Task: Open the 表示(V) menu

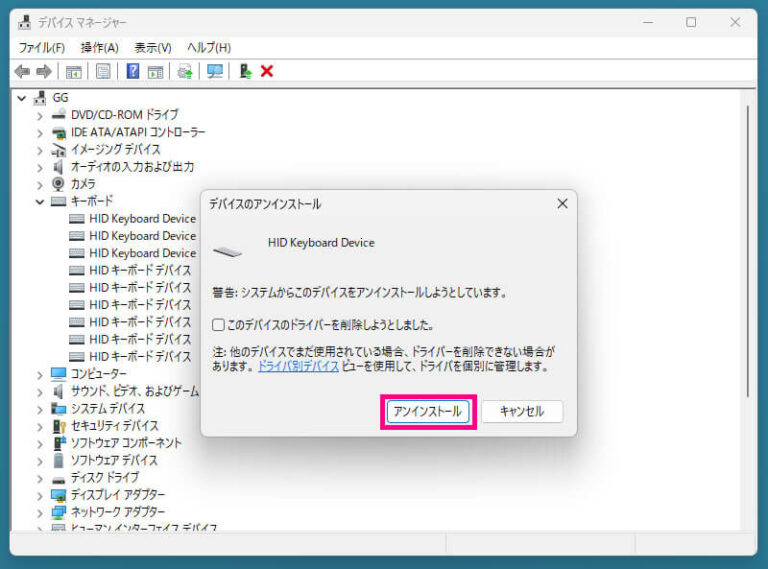Action: [x=153, y=47]
